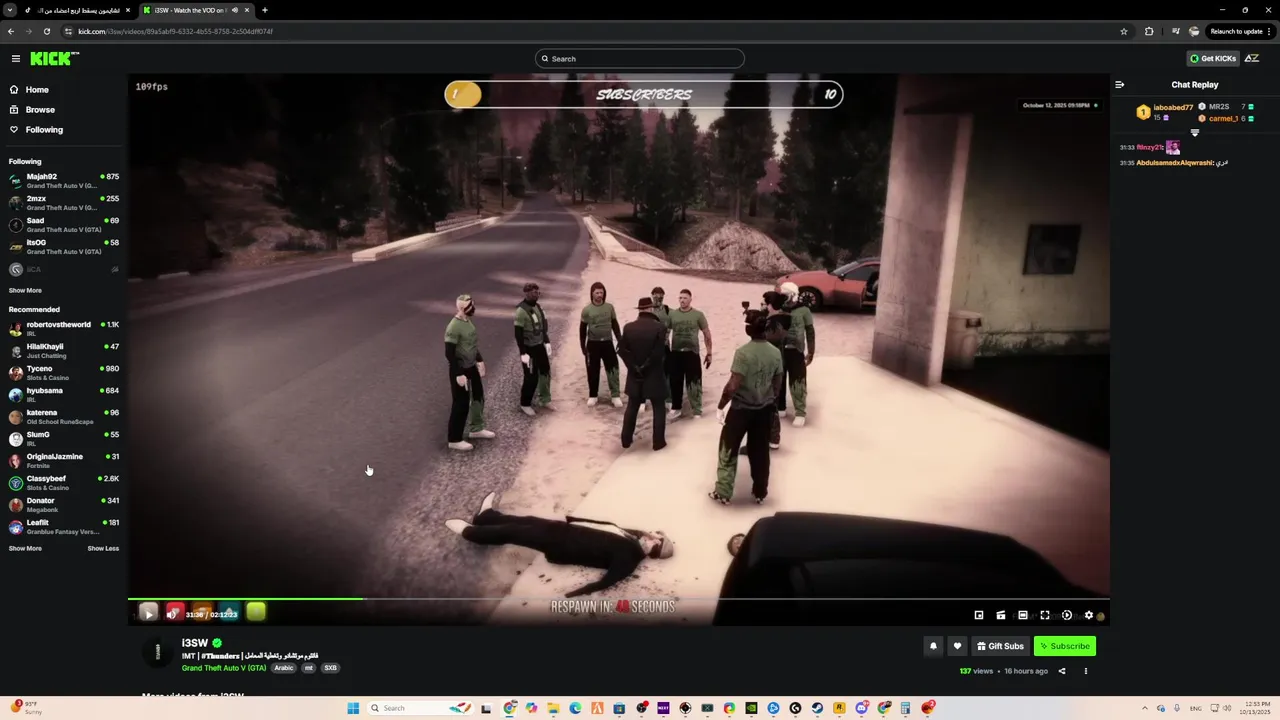1280x720 pixels.
Task: Collapse recommended list with Show Less
Action: pos(103,549)
